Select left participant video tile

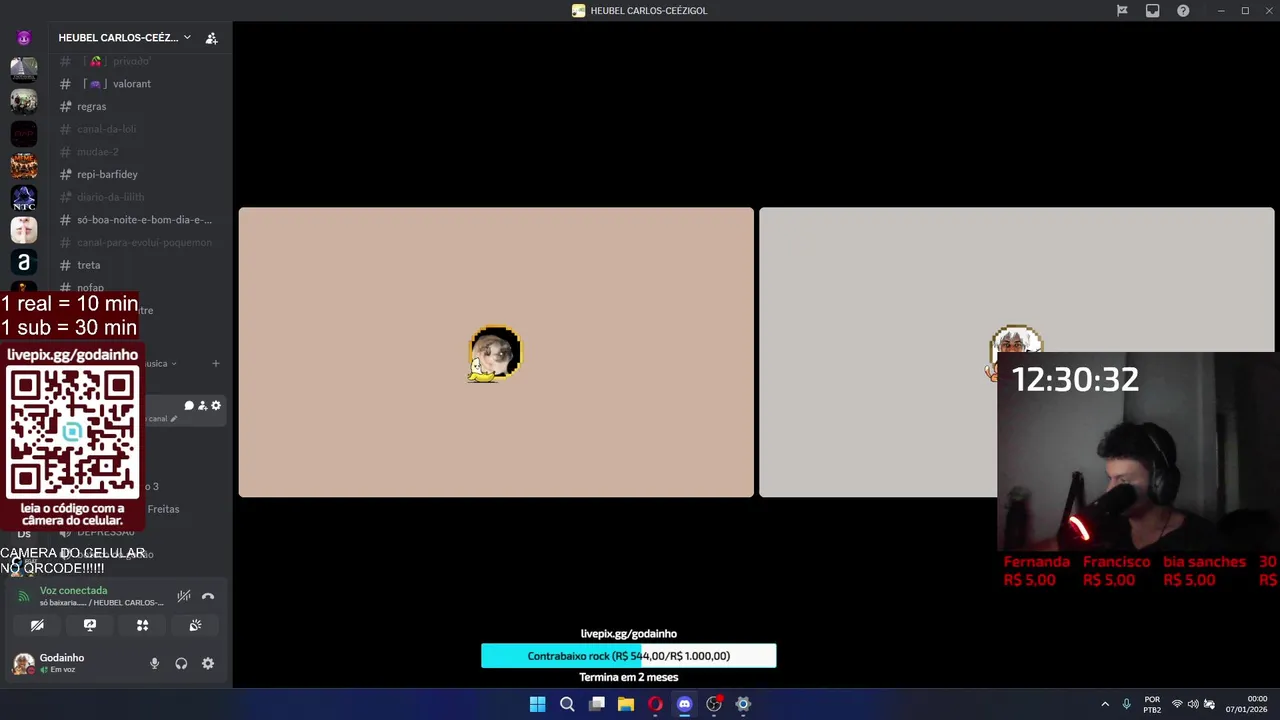pos(496,352)
